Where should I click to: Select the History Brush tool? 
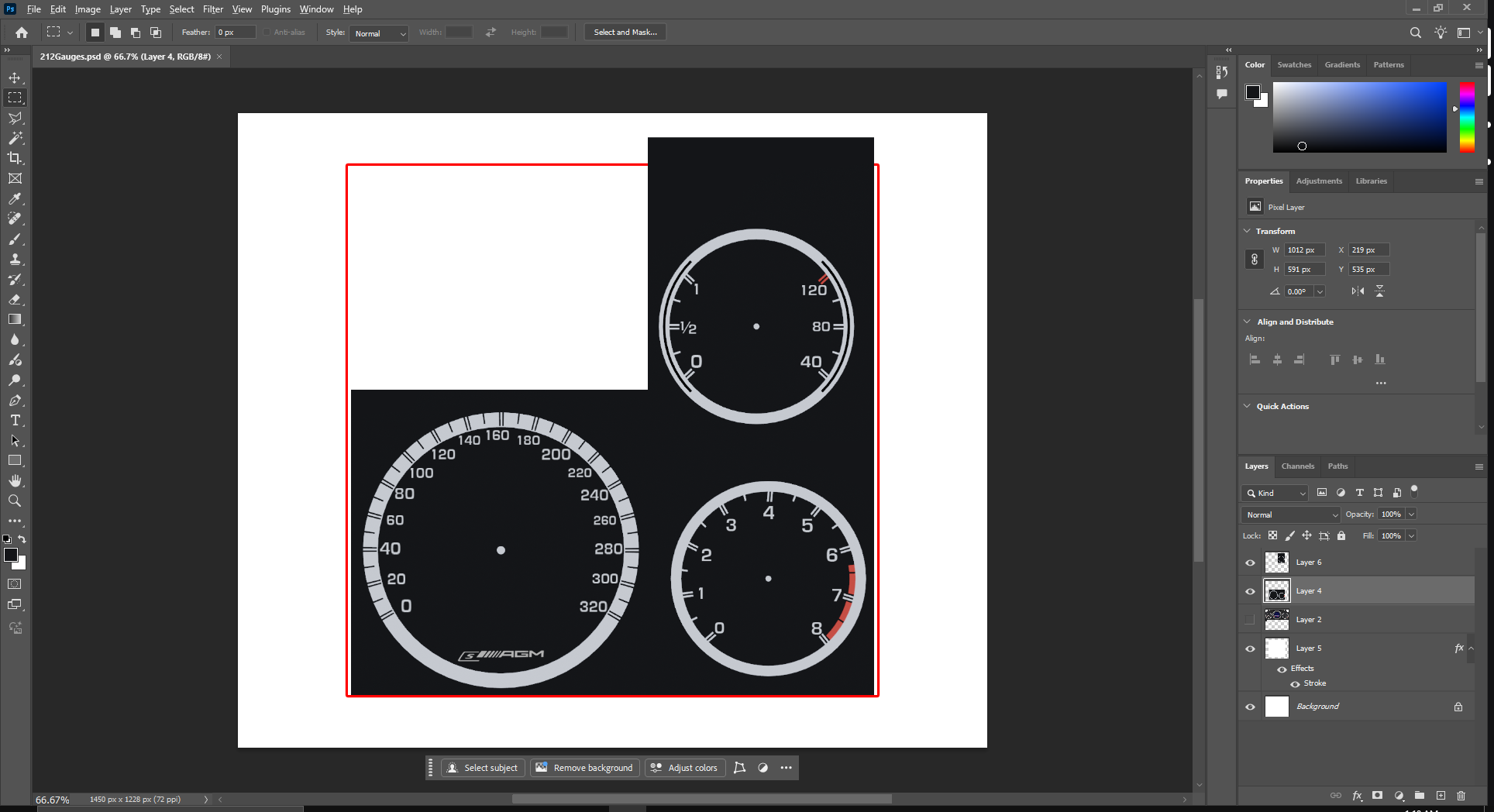click(15, 279)
